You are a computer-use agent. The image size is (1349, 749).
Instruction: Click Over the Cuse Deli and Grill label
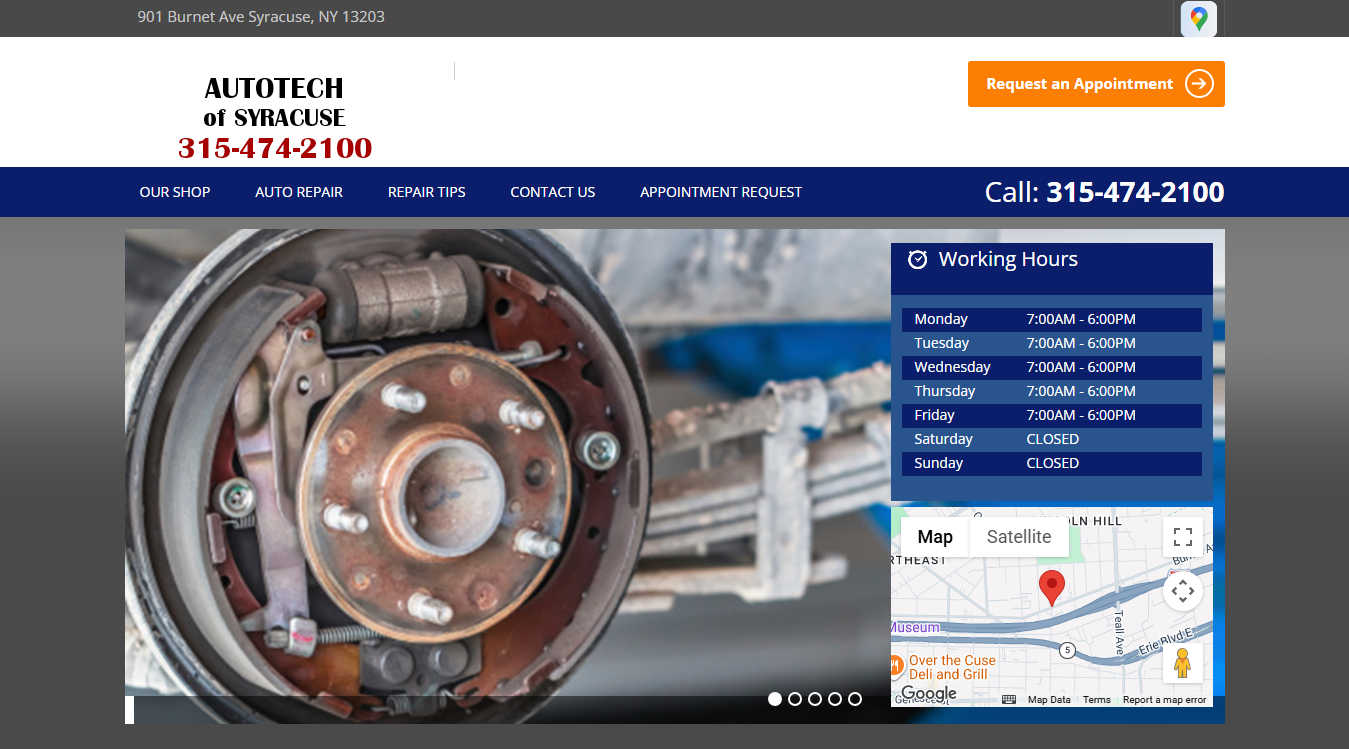click(x=952, y=667)
